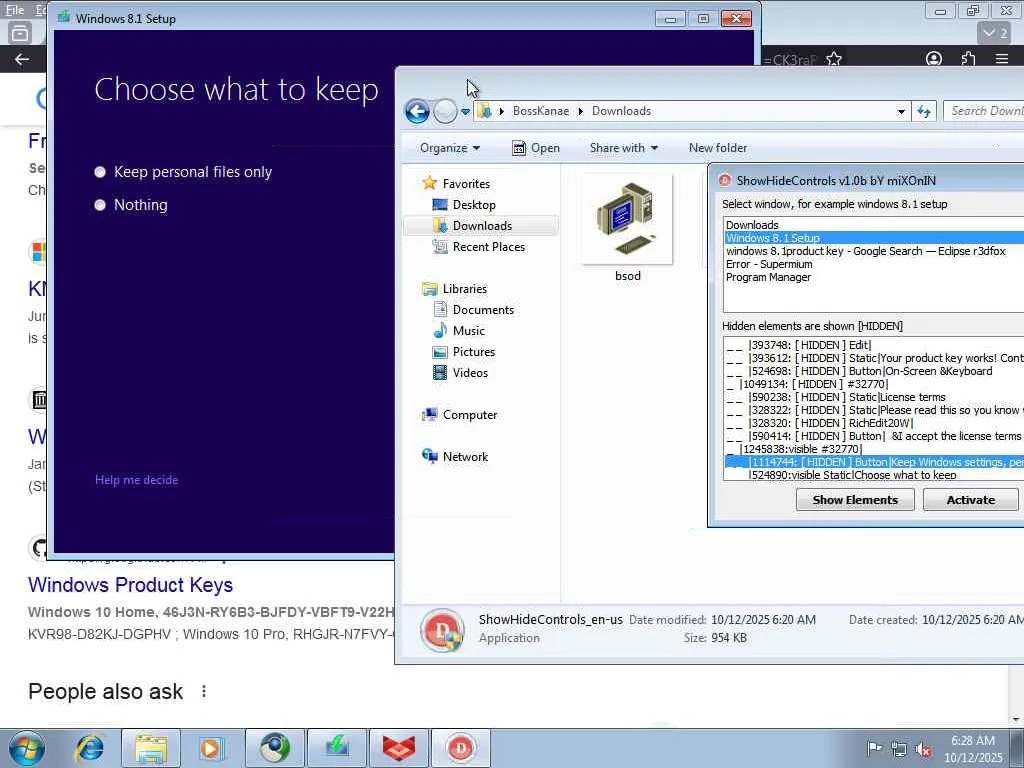Select hidden Keep Windows settings button element
Viewport: 1024px width, 768px height.
pyautogui.click(x=874, y=462)
